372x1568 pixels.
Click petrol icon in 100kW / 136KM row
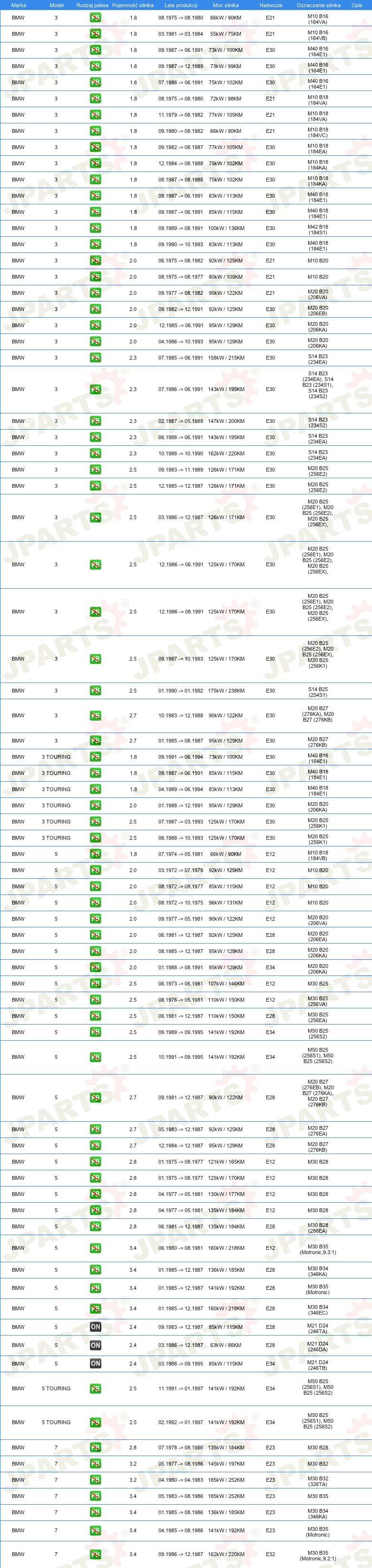[x=96, y=228]
